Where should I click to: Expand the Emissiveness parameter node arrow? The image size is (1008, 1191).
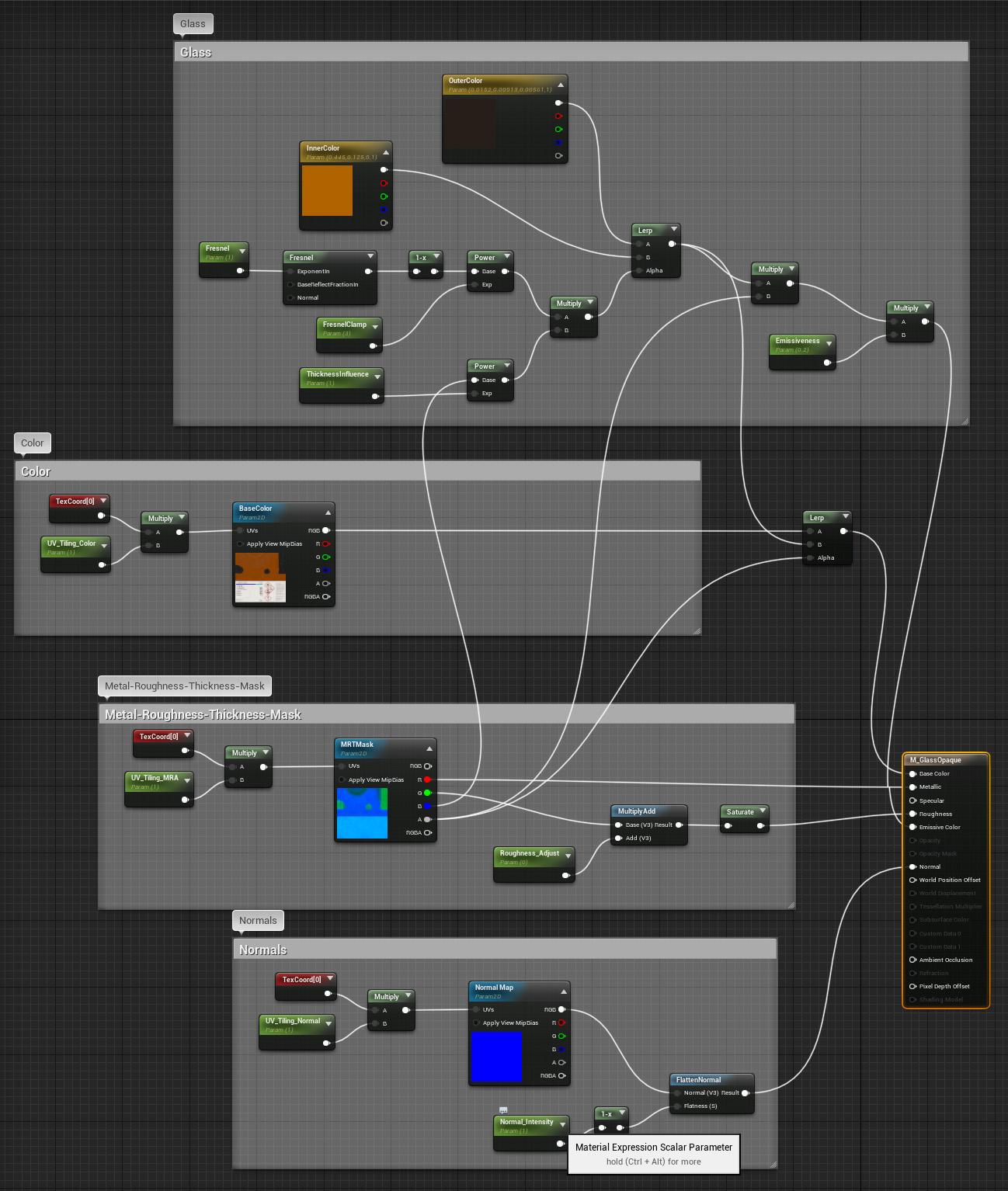point(829,343)
